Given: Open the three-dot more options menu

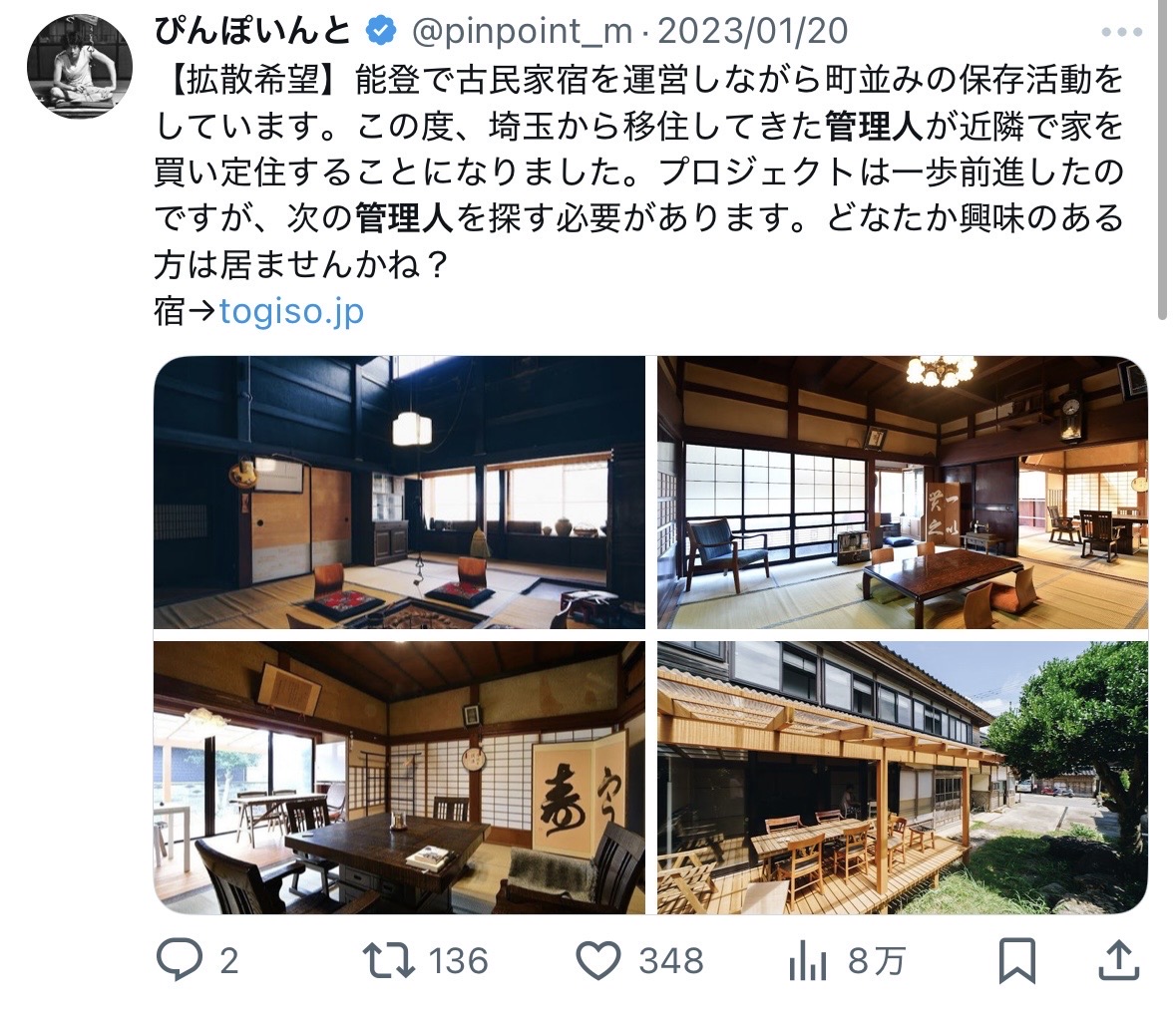Looking at the screenshot, I should (x=1122, y=32).
